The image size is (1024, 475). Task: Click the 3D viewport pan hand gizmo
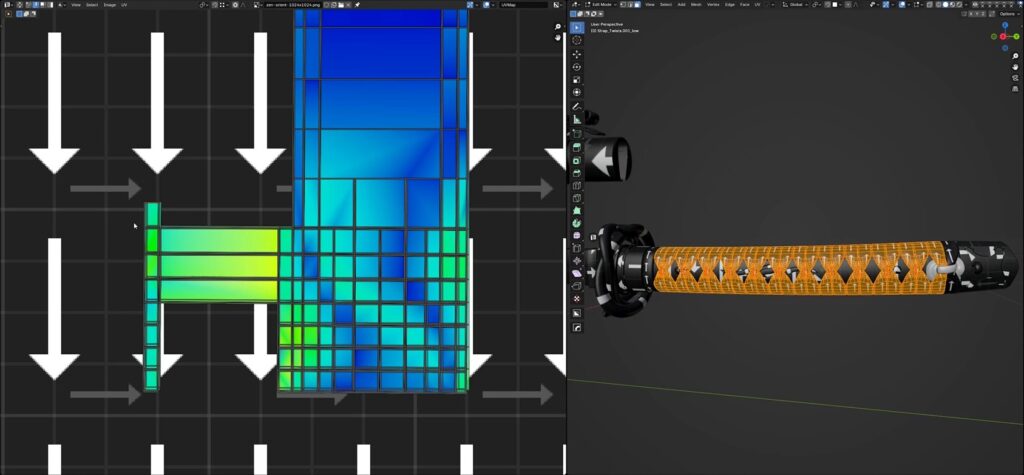point(1016,67)
